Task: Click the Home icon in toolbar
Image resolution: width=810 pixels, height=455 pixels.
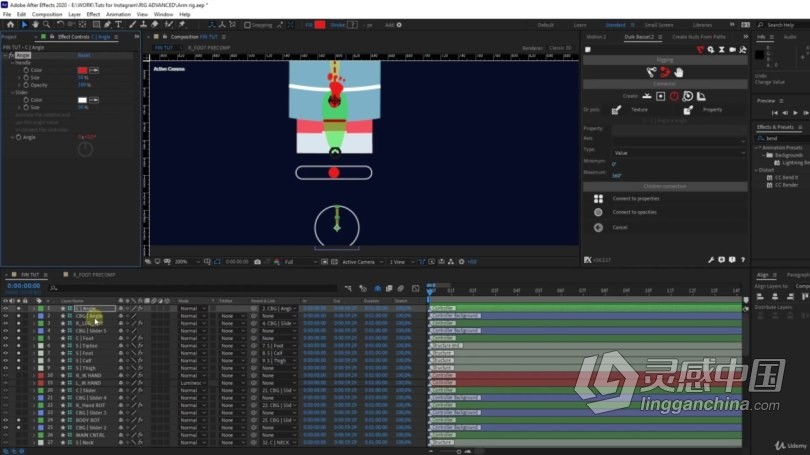Action: click(10, 24)
